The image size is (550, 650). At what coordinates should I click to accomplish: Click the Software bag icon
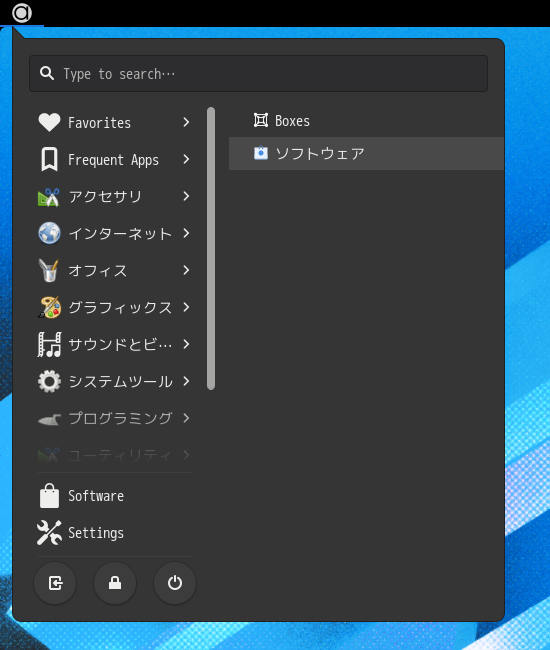pyautogui.click(x=49, y=496)
